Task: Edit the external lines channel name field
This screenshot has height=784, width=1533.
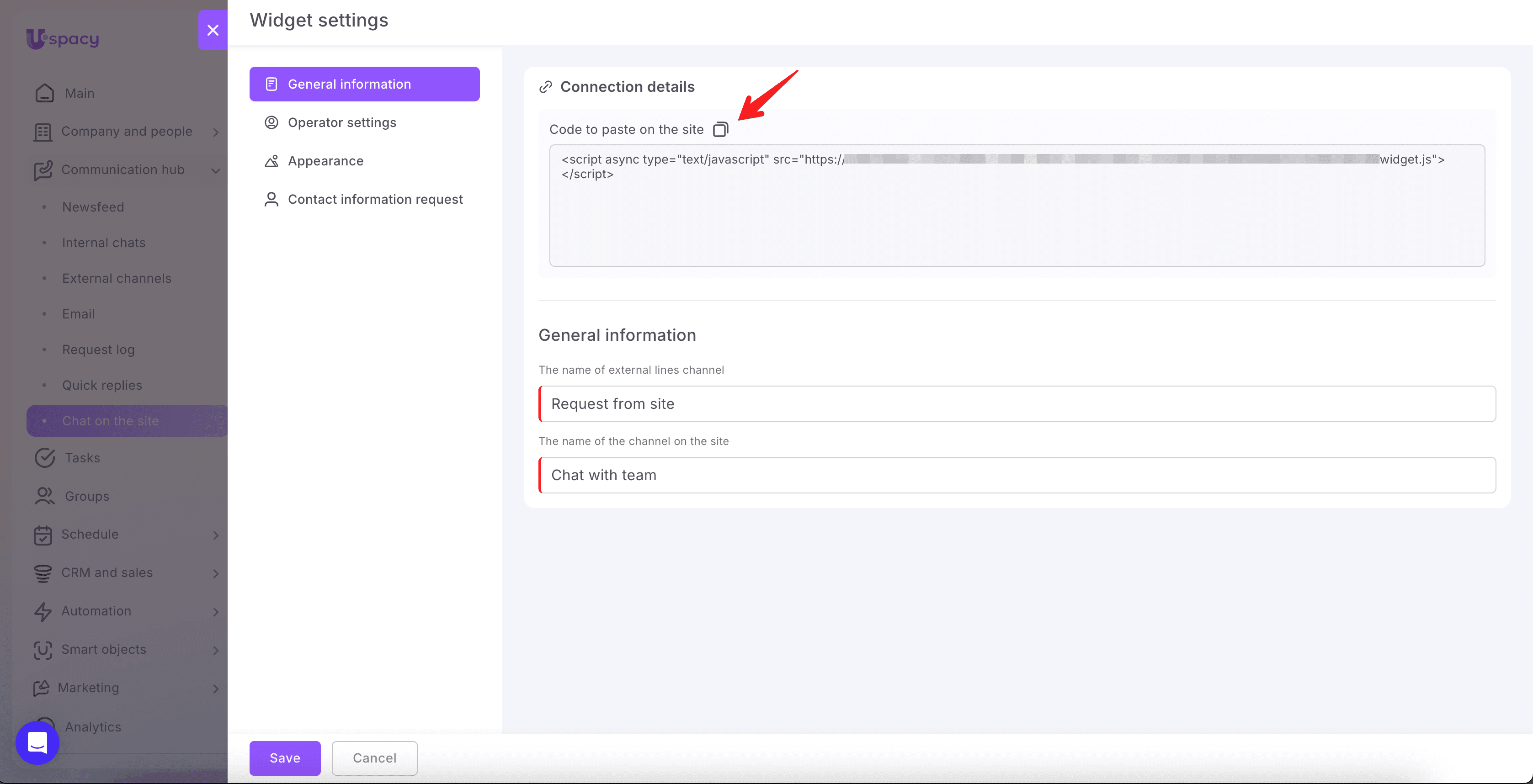Action: point(1017,404)
